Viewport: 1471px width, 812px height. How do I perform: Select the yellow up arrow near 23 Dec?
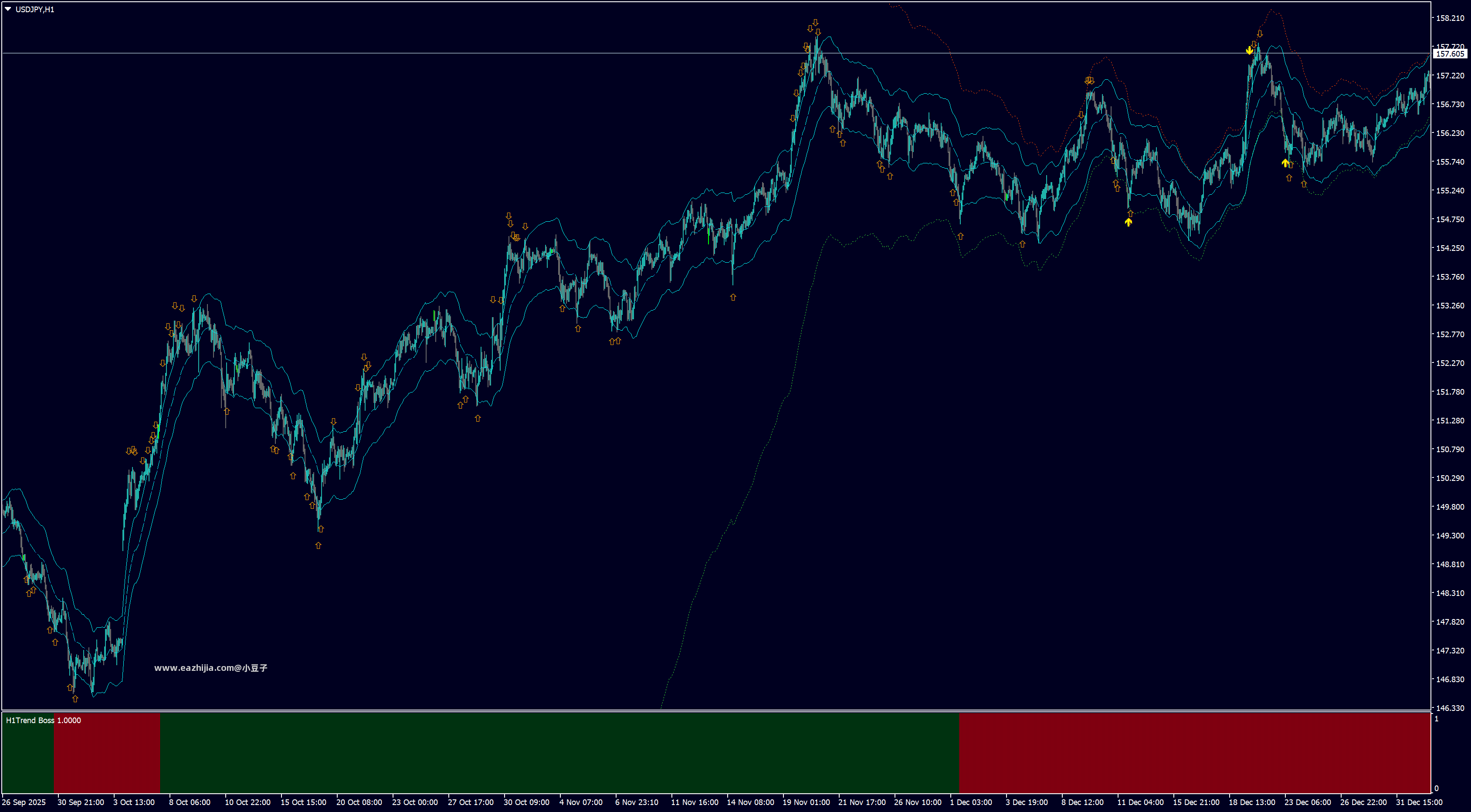pyautogui.click(x=1285, y=163)
